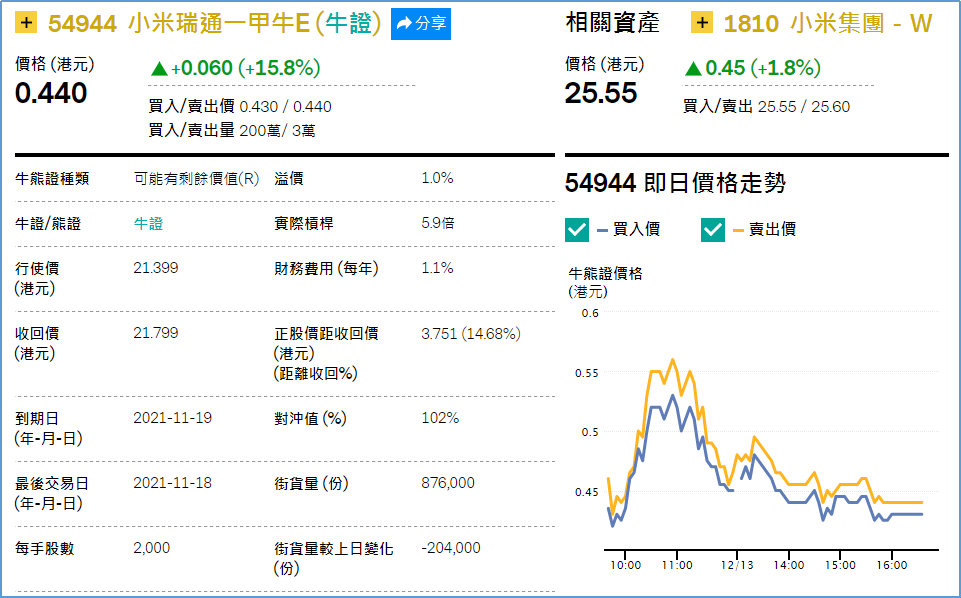The image size is (961, 598).
Task: Click the 可能有剩餘價值(R) value
Action: (196, 179)
